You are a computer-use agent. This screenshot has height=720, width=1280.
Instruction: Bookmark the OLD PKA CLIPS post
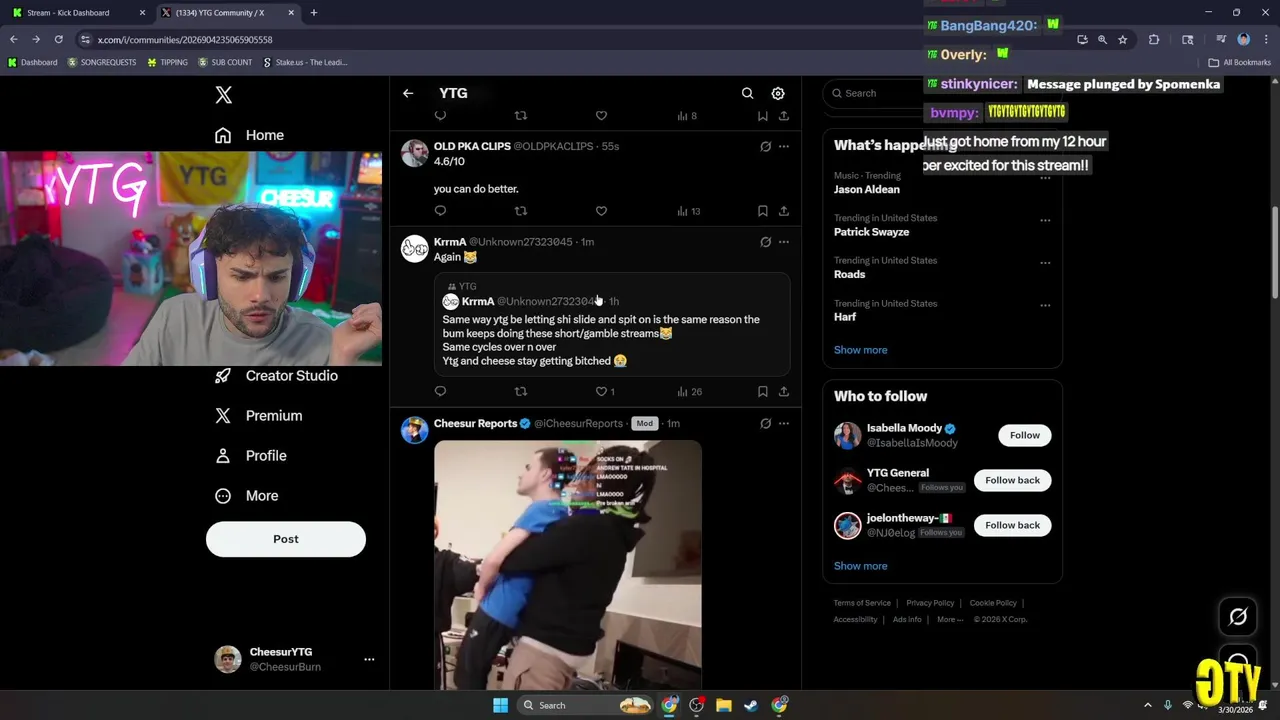point(762,211)
